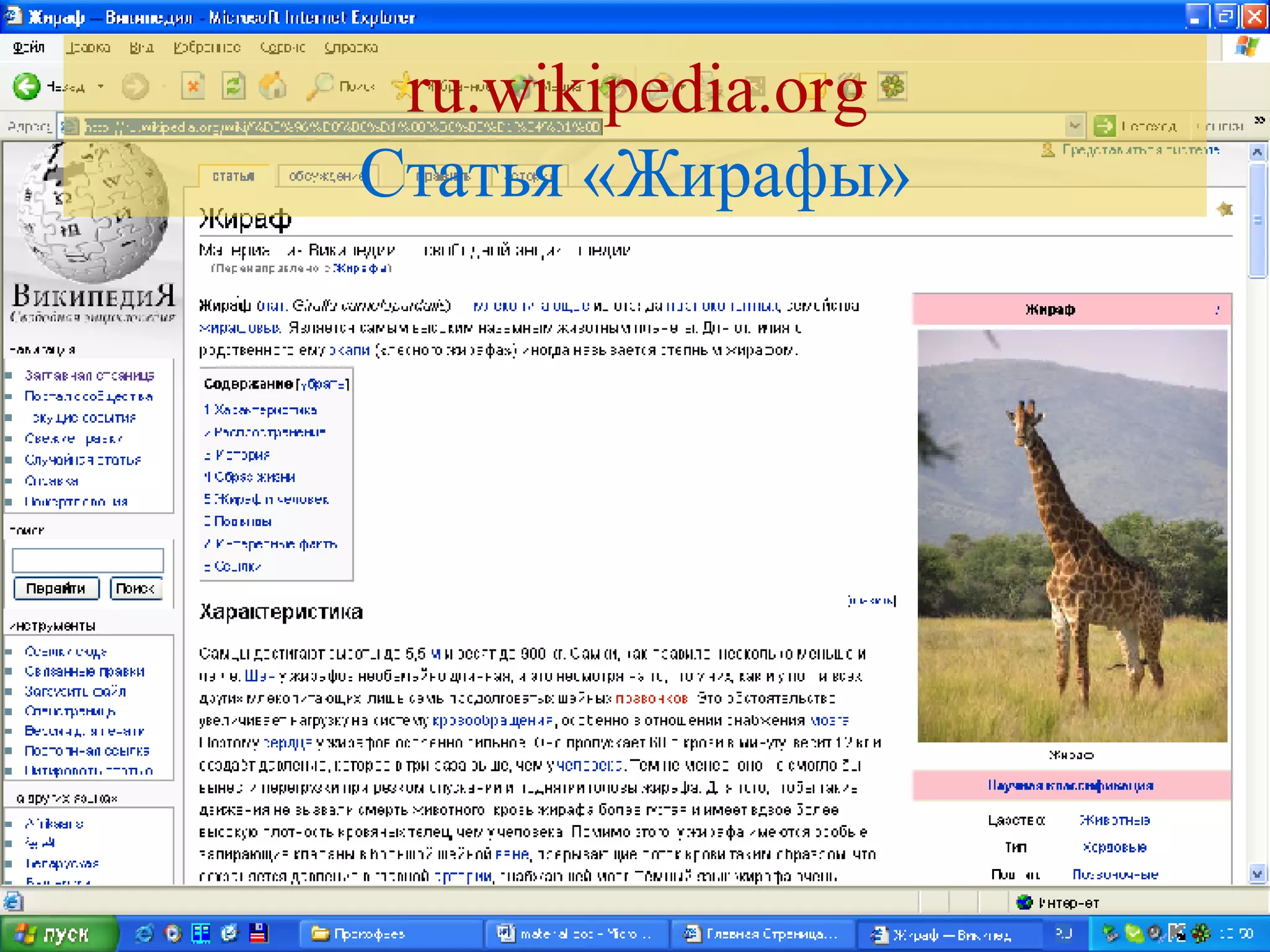Screen dimensions: 1270x952
Task: Open the Справка menu
Action: (x=351, y=47)
